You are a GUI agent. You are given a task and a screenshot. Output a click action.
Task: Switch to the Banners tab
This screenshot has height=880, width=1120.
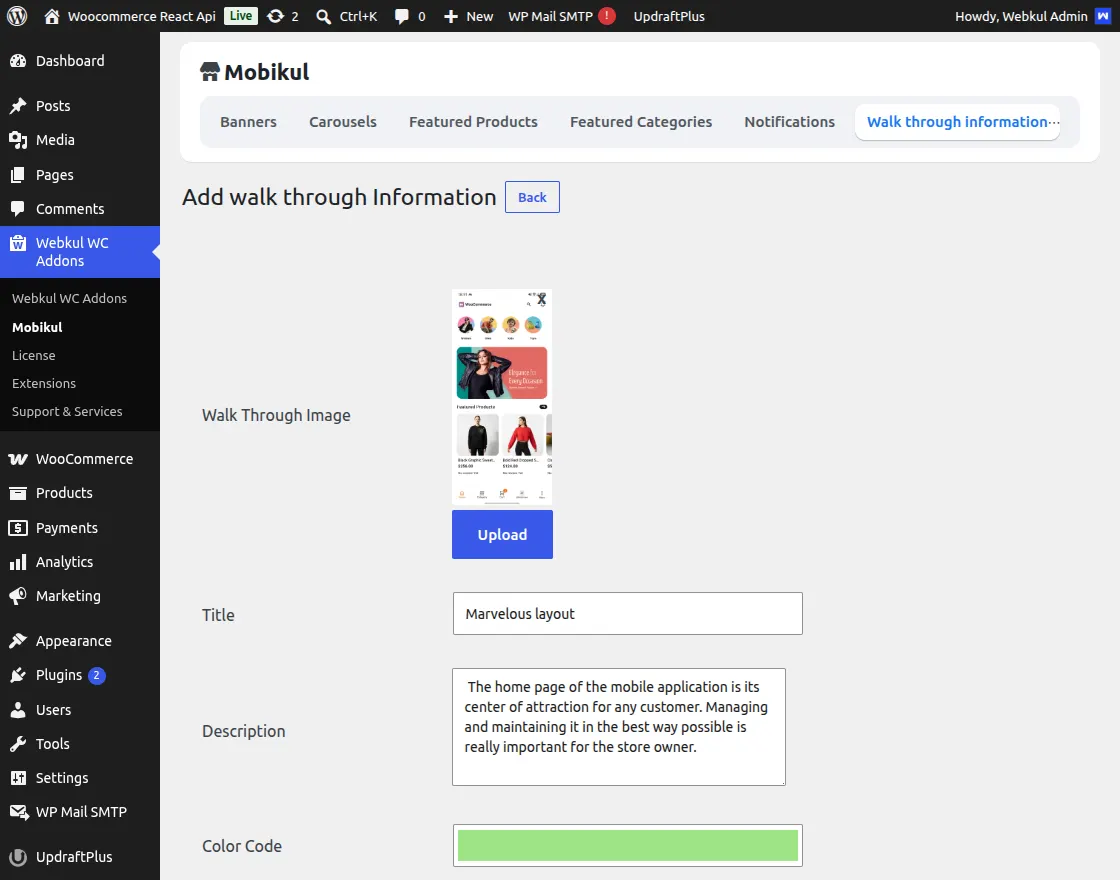click(248, 121)
